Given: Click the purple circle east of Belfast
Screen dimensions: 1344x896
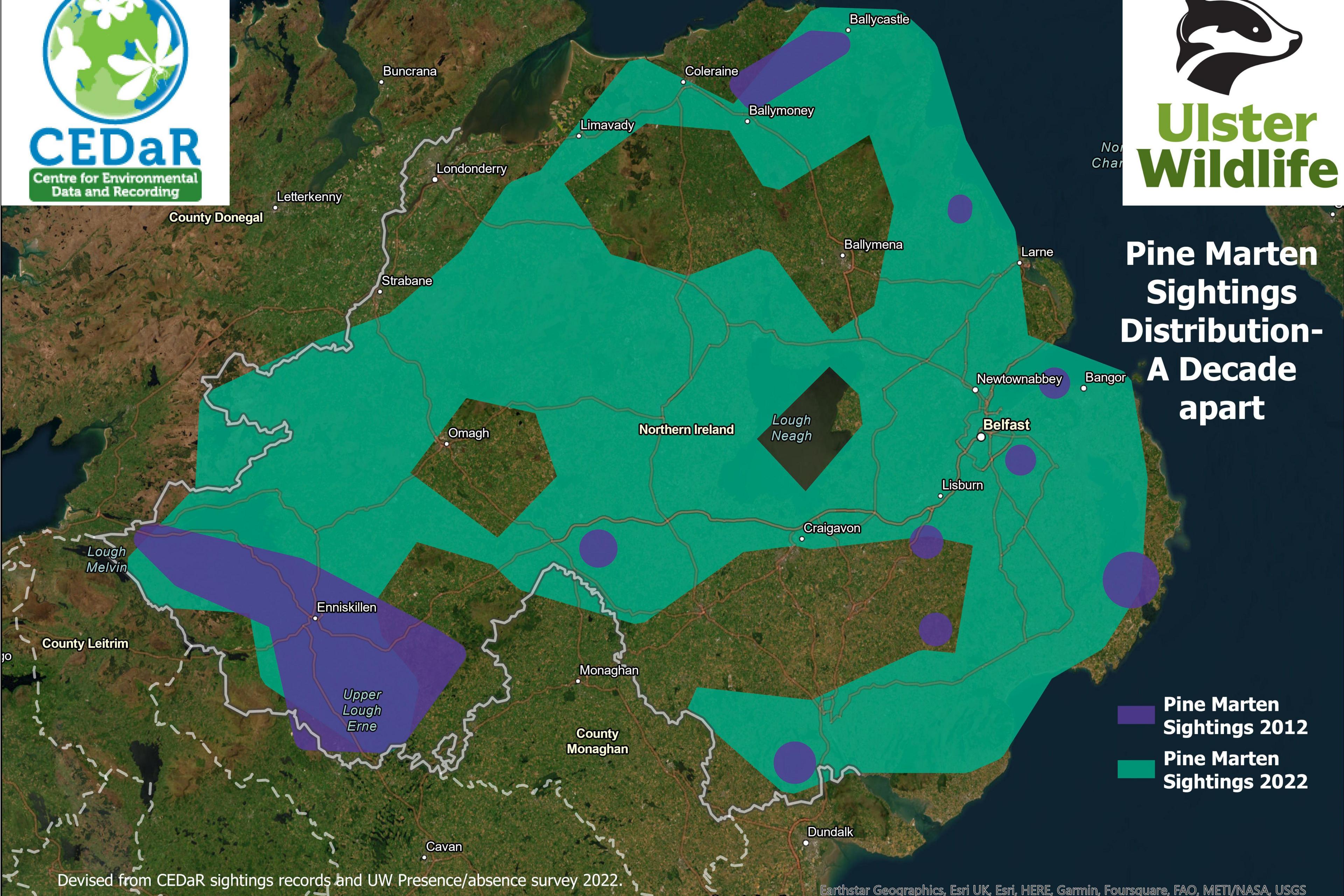Looking at the screenshot, I should coord(1020,460).
